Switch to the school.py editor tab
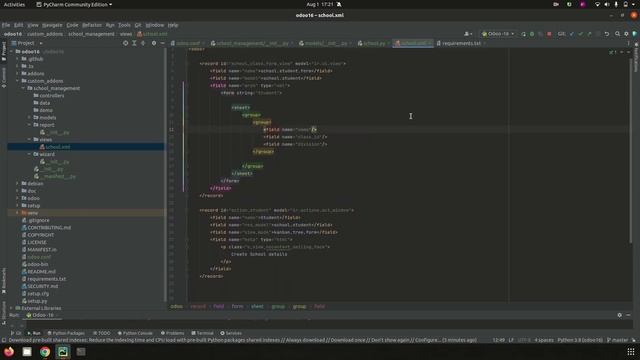This screenshot has height=360, width=640. coord(373,43)
